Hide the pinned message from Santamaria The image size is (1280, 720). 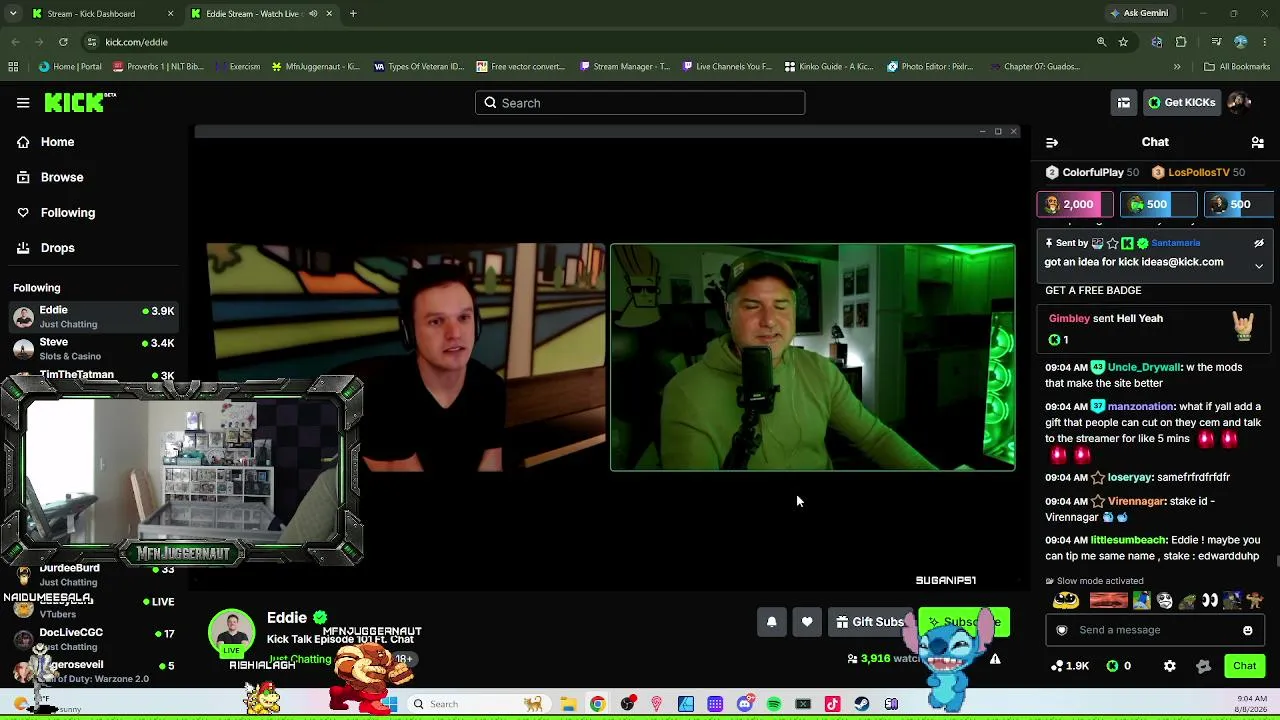1259,243
